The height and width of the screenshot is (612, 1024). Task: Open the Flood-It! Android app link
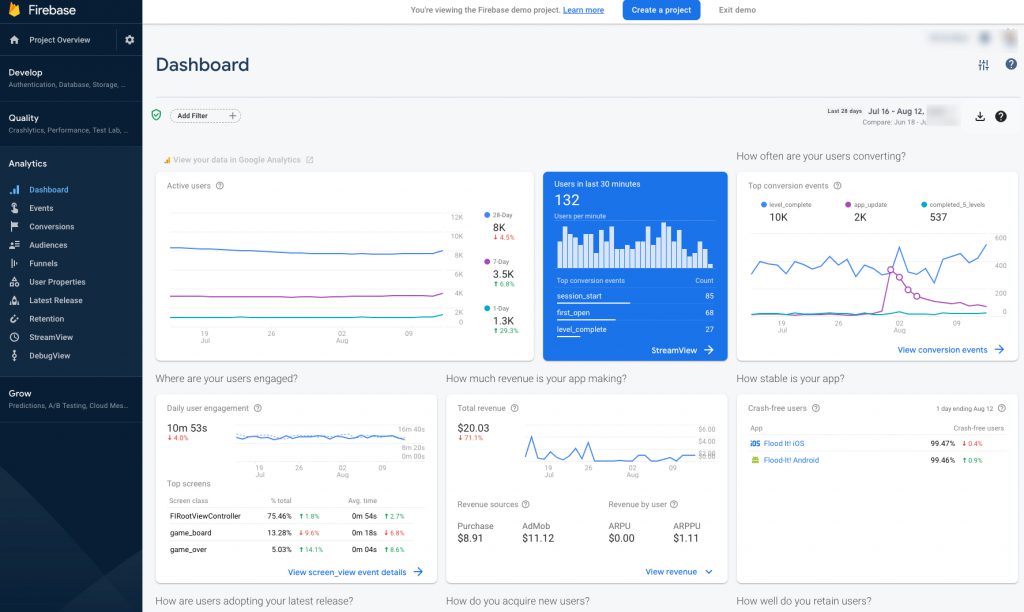(x=791, y=460)
